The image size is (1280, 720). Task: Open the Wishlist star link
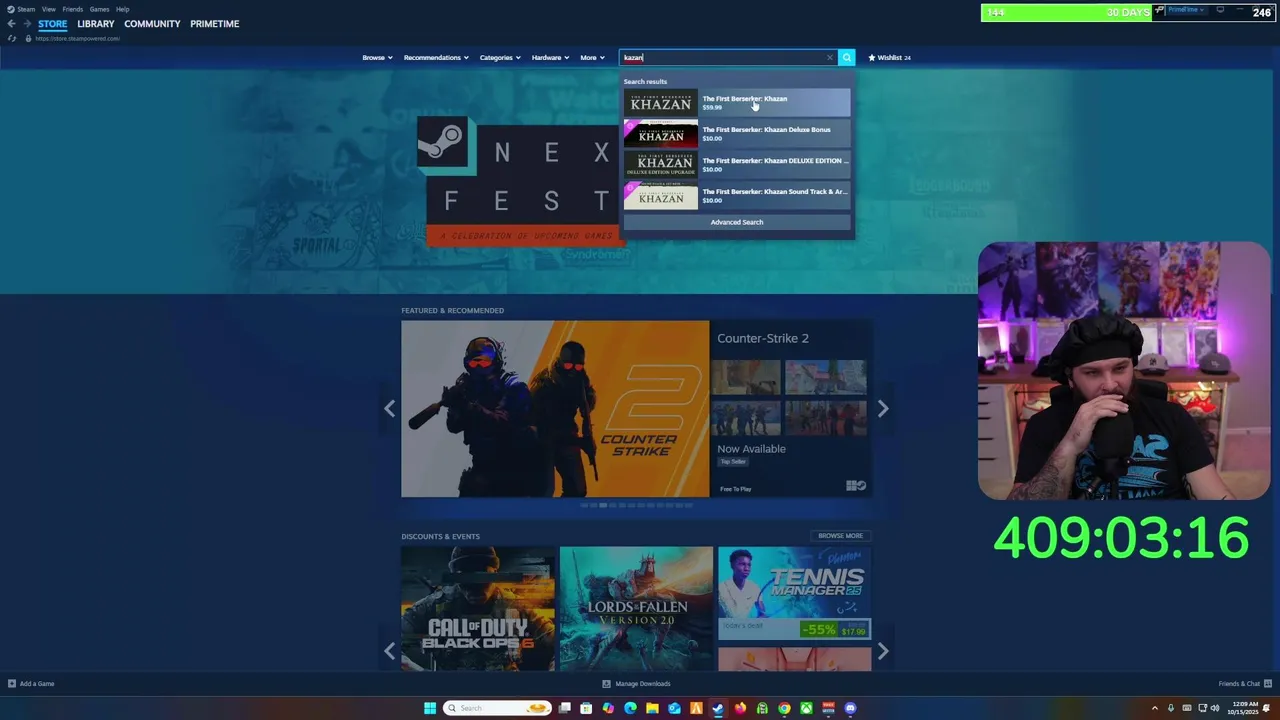889,57
